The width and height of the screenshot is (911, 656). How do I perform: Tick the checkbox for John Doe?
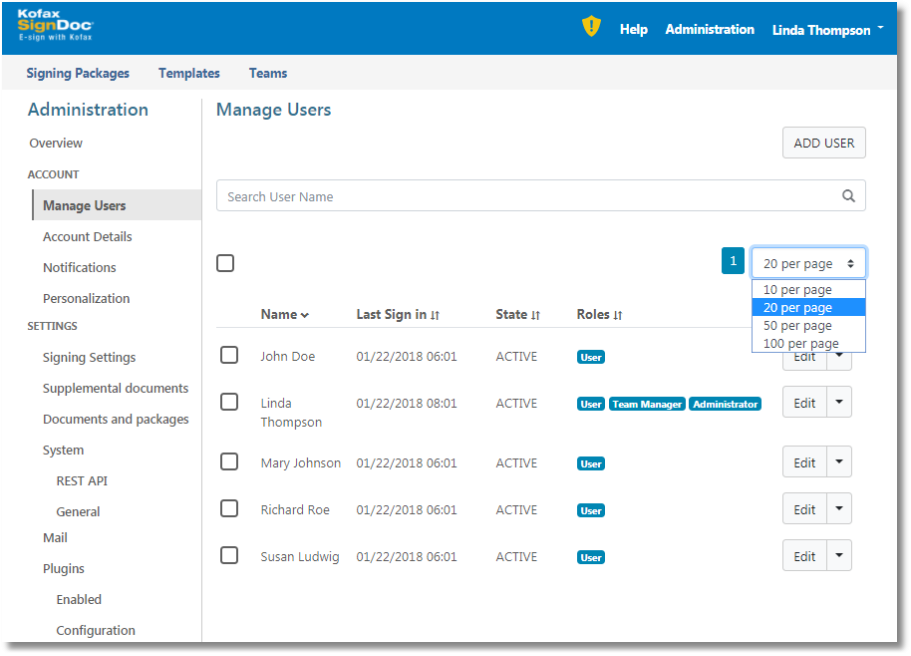coord(229,355)
